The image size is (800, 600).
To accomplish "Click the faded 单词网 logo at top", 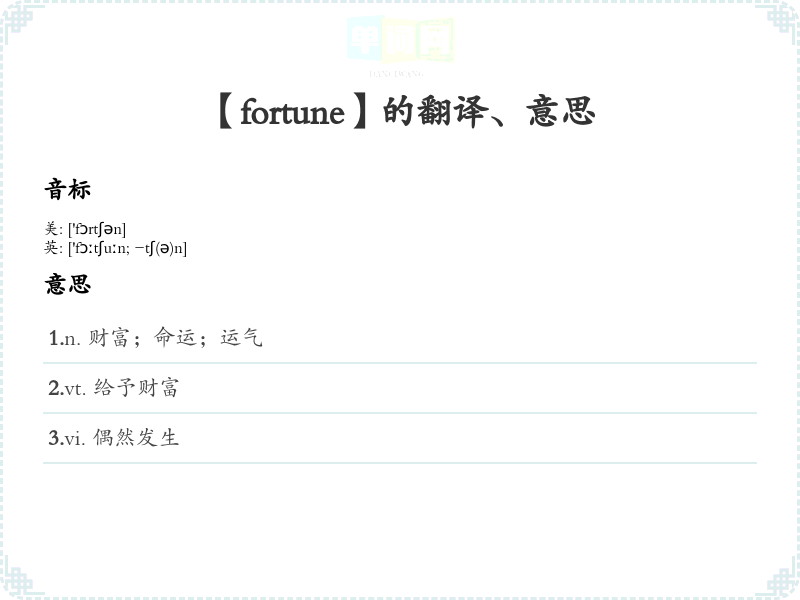I will [400, 42].
